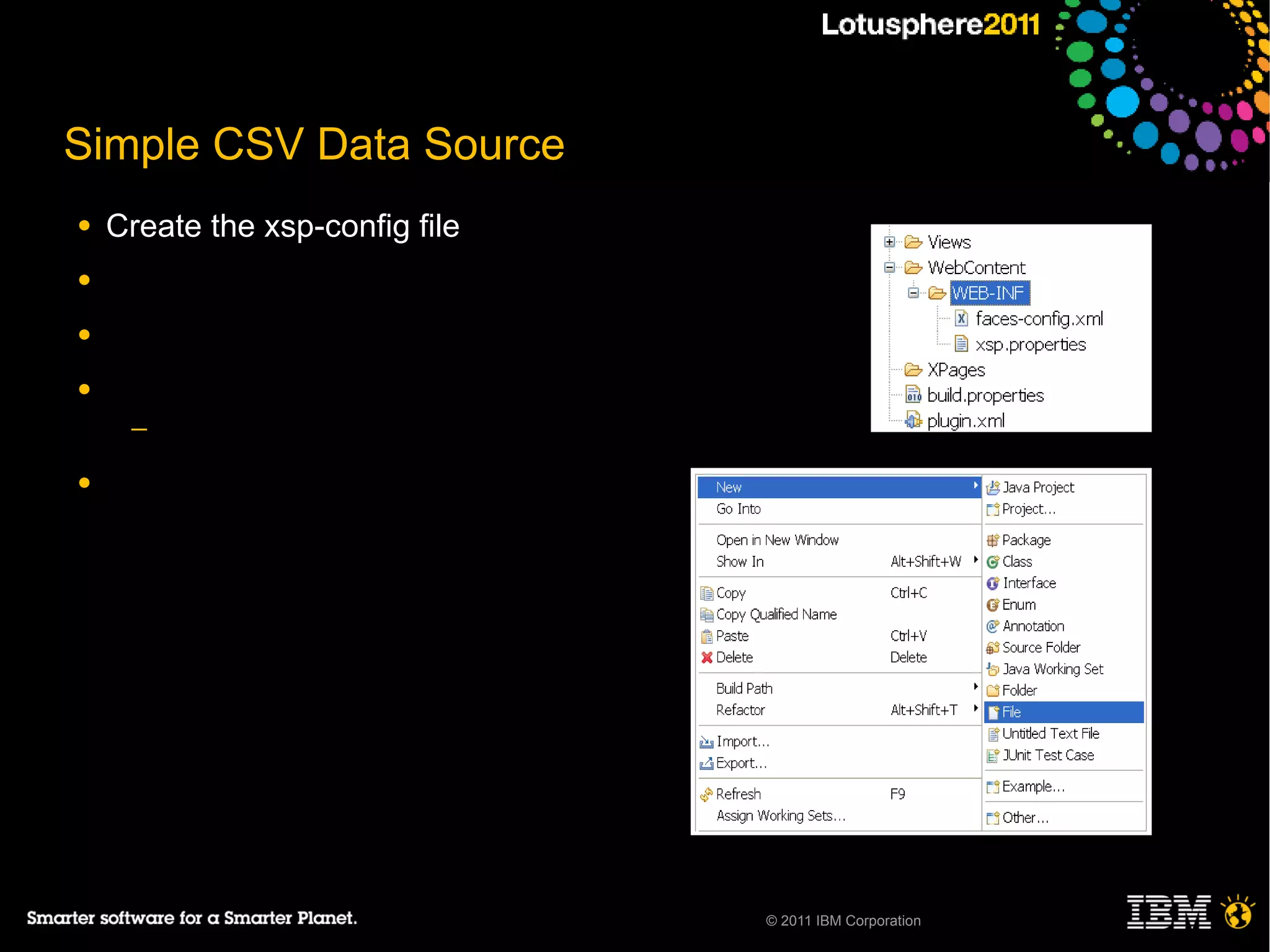Click the Build Path submenu arrow
Viewport: 1270px width, 952px height.
pos(975,687)
